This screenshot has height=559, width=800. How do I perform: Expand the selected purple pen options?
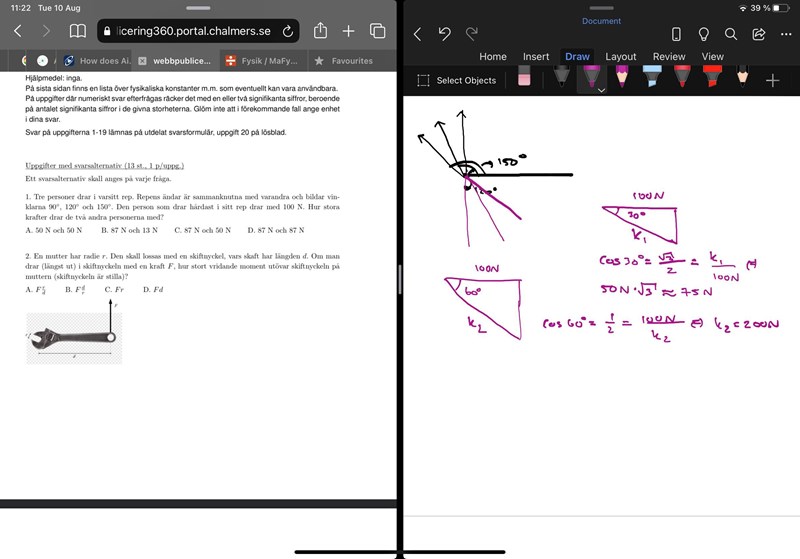pos(602,90)
